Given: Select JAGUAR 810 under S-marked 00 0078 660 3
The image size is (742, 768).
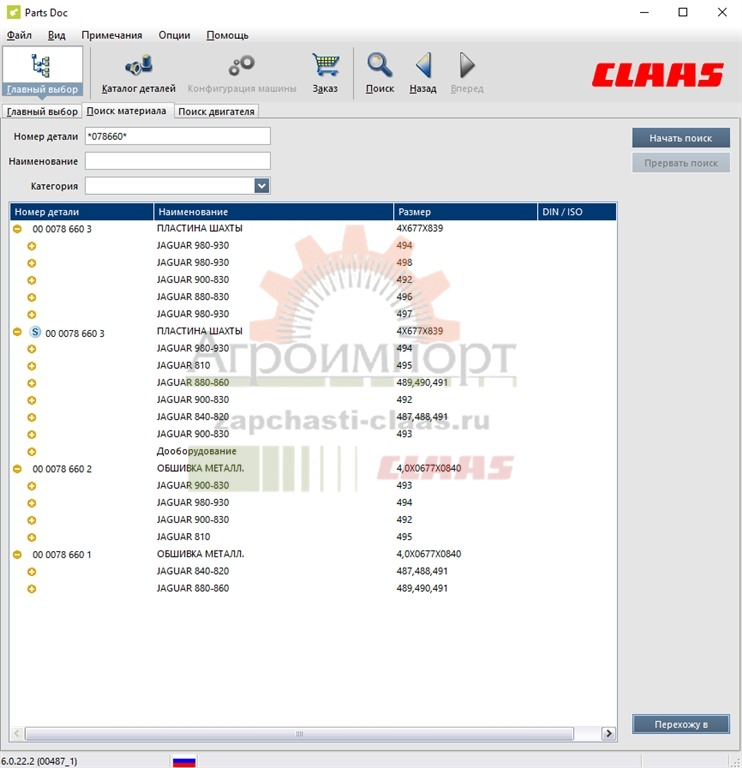Looking at the screenshot, I should pyautogui.click(x=183, y=365).
